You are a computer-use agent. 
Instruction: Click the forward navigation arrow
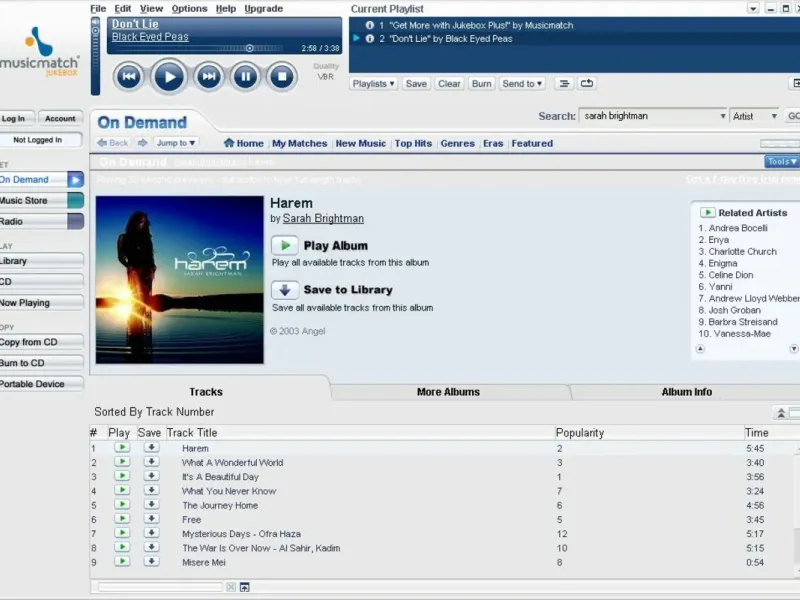coord(142,143)
